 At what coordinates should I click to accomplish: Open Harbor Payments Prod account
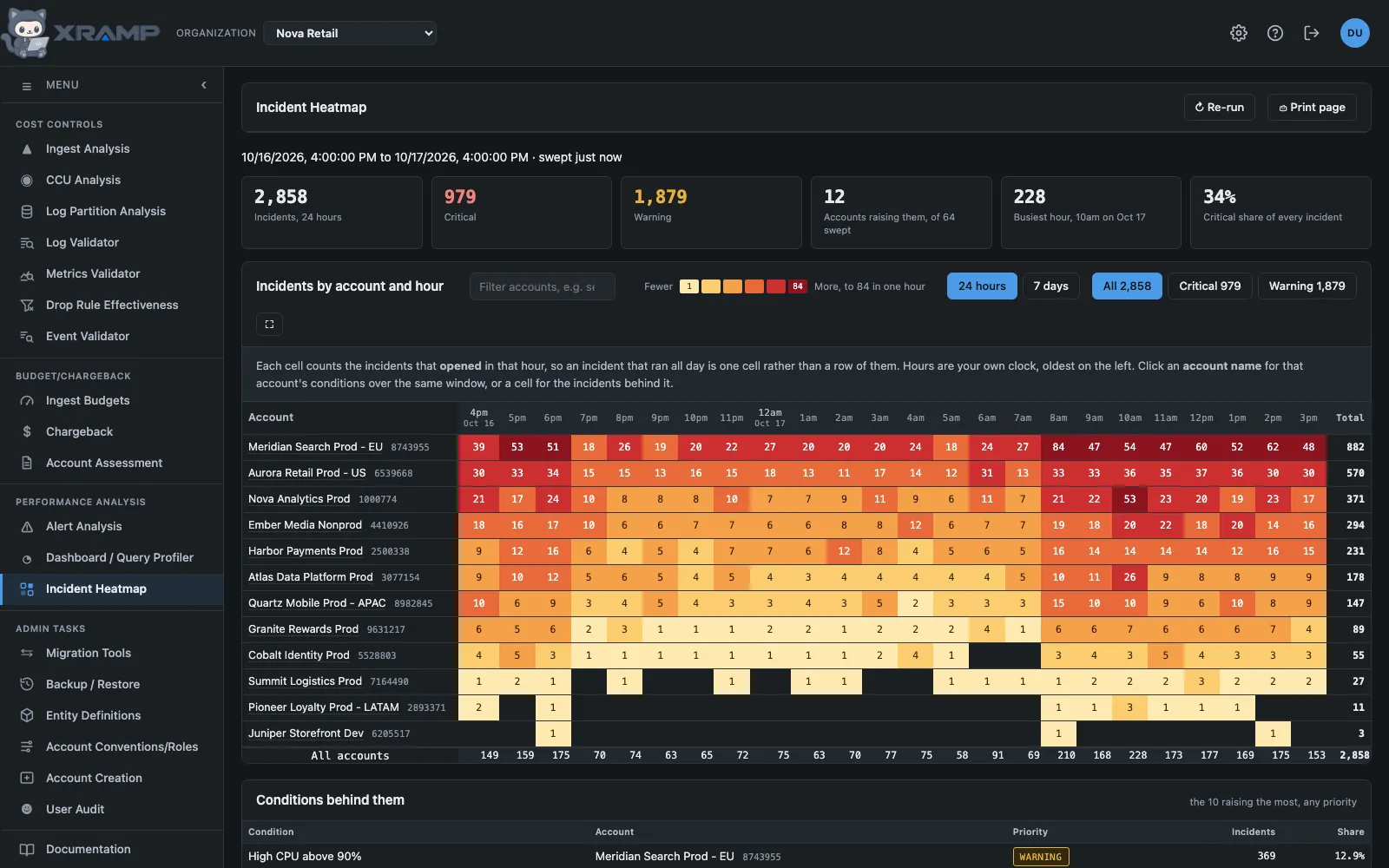point(306,551)
